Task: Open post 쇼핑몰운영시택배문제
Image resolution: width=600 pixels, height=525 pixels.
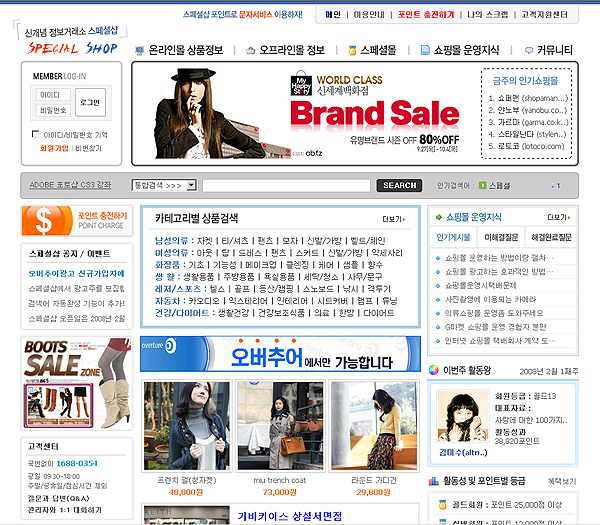Action: pyautogui.click(x=481, y=286)
